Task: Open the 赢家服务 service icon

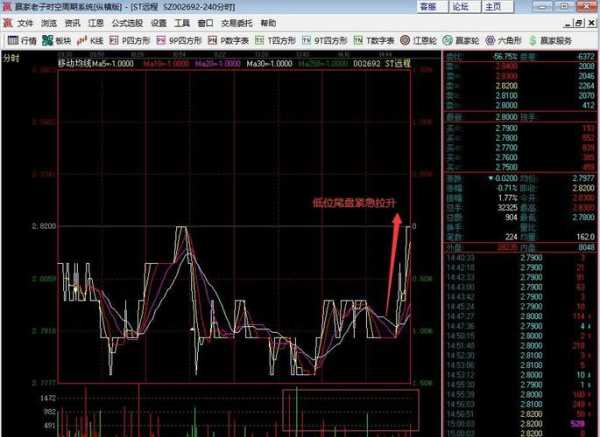Action: pos(558,41)
